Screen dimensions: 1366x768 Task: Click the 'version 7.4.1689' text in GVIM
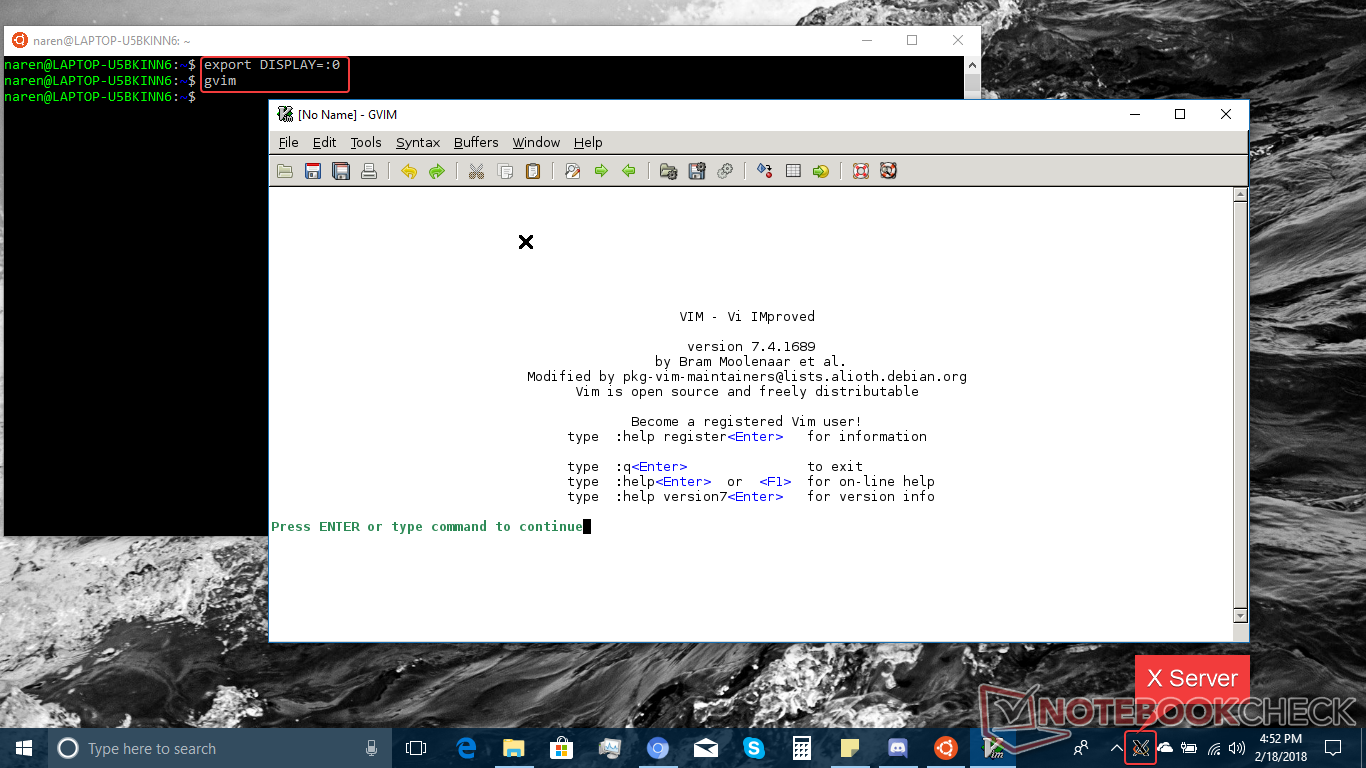[x=751, y=346]
